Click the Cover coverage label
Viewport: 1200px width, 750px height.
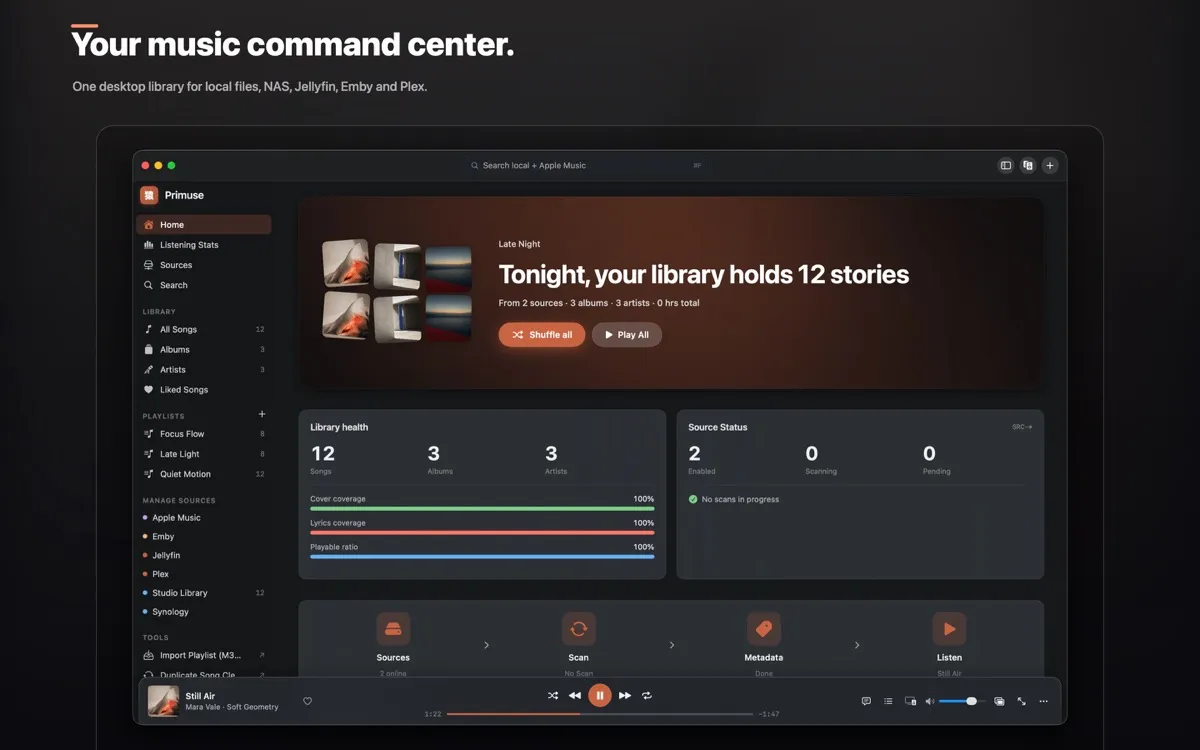338,499
